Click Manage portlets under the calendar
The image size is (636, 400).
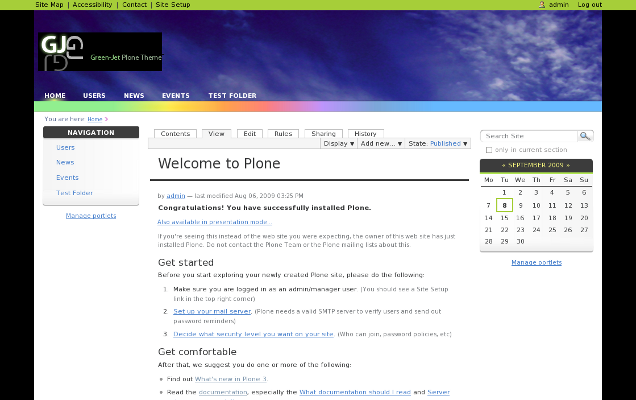(x=537, y=262)
